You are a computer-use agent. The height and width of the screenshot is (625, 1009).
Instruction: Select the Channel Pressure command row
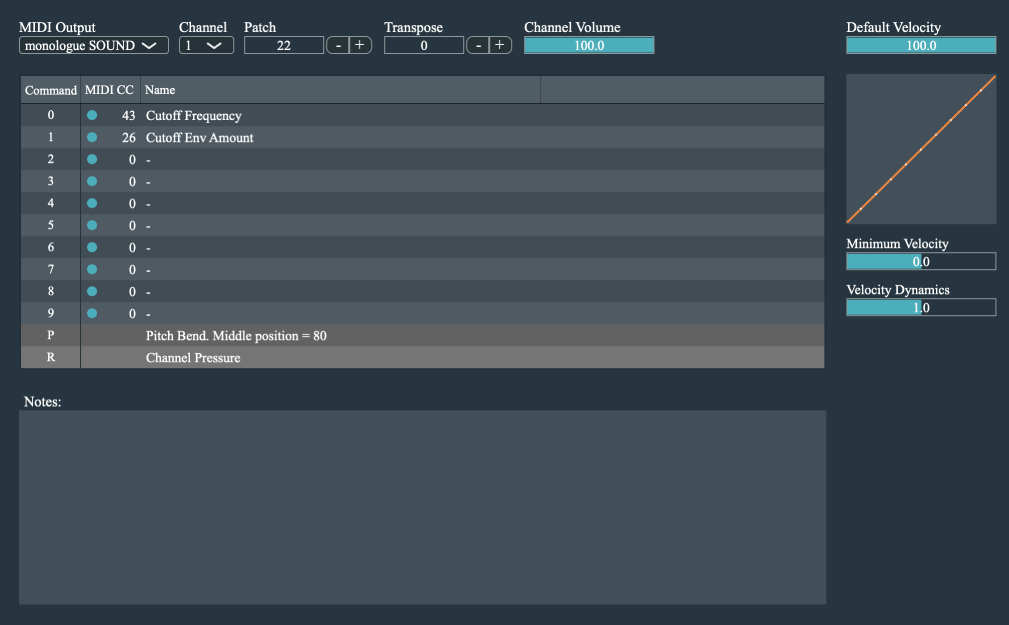coord(400,357)
